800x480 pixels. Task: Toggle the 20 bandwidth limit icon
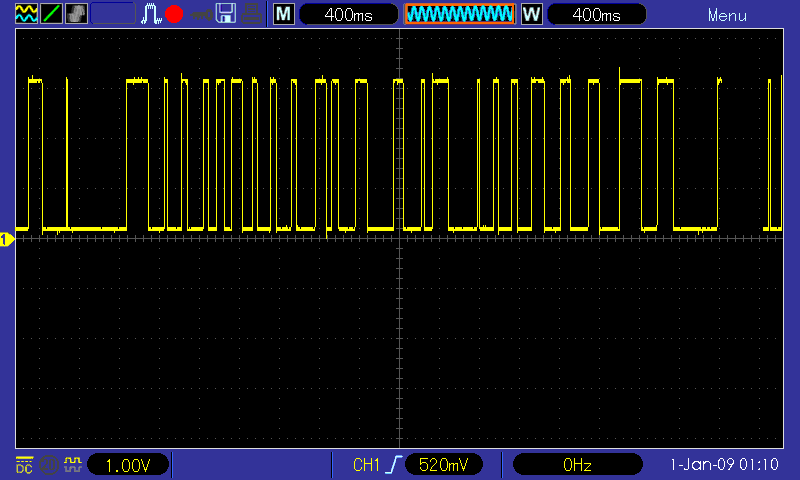(48, 465)
